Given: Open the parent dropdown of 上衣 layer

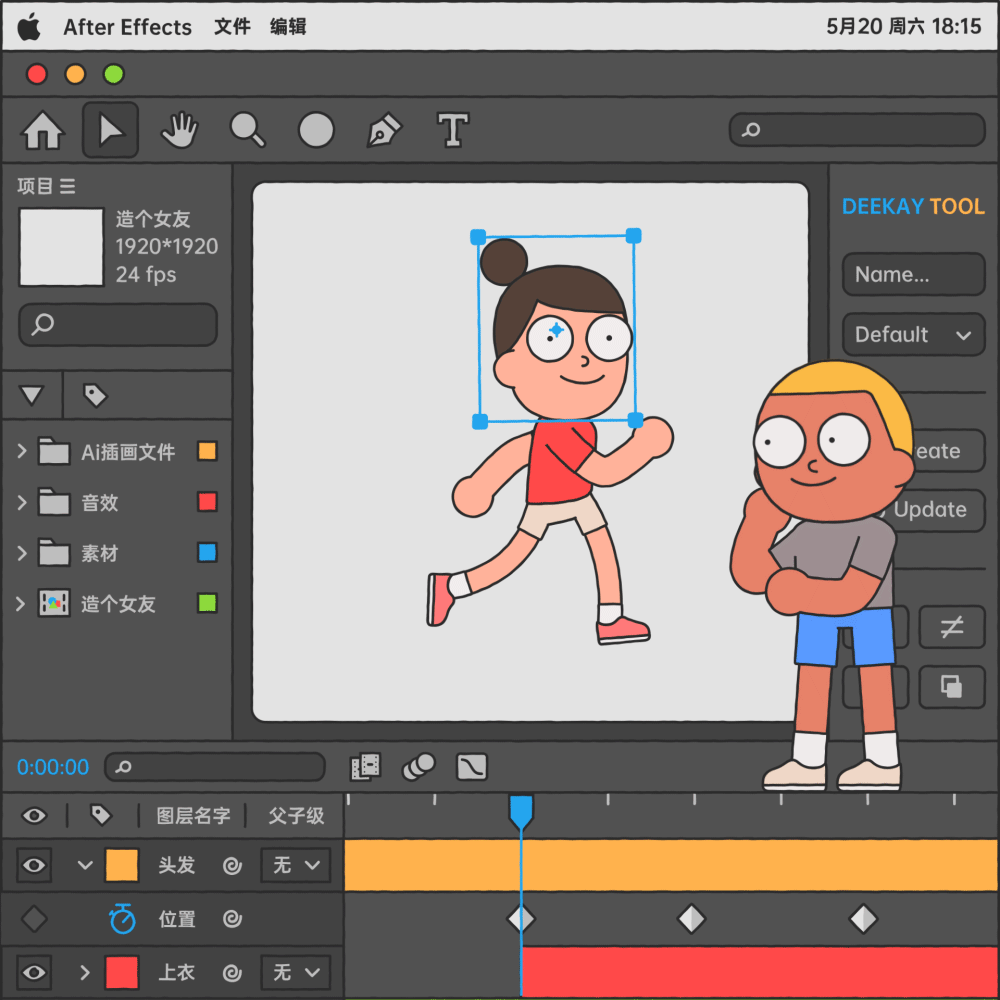Looking at the screenshot, I should pos(295,973).
